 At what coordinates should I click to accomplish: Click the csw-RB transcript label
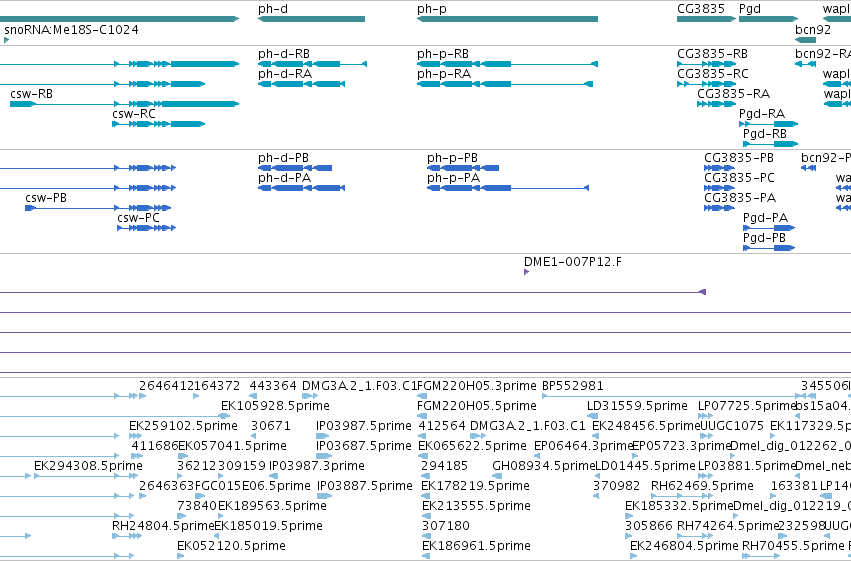[x=31, y=94]
